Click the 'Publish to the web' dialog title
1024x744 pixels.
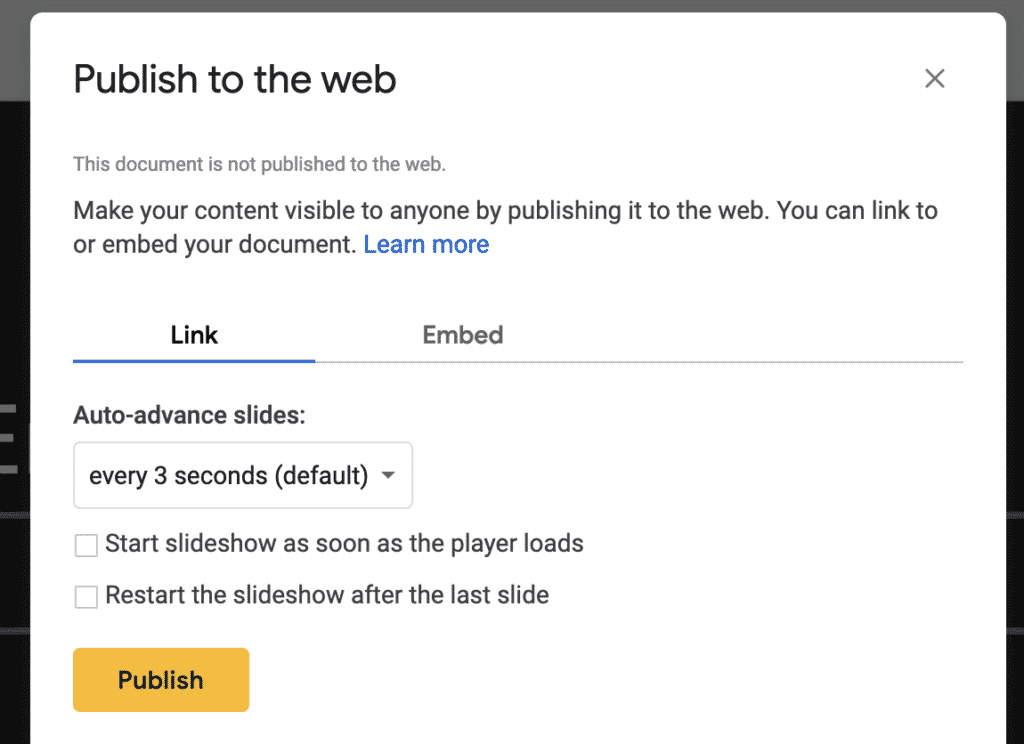(x=235, y=79)
